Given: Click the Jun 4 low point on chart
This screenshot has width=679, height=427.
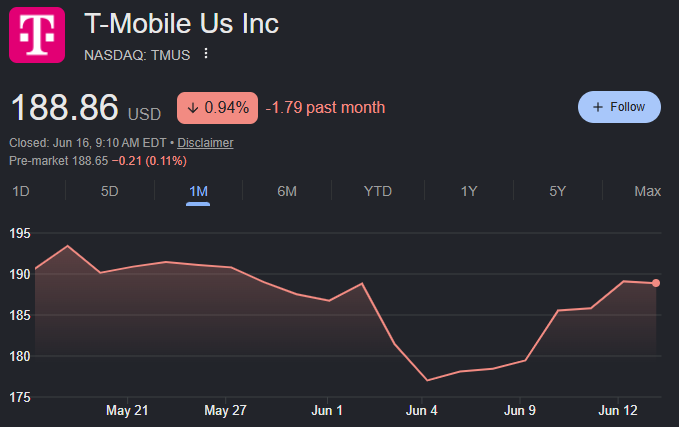Looking at the screenshot, I should coord(427,380).
